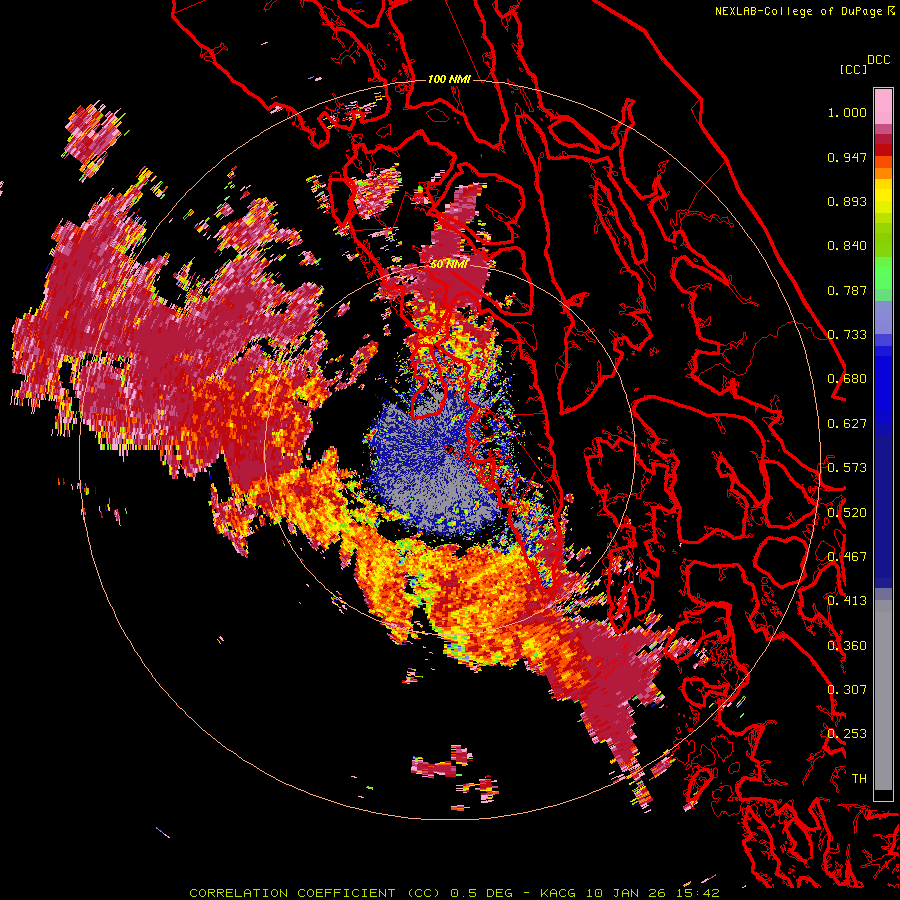The height and width of the screenshot is (900, 900).
Task: Click the radar site marker at the scan center
Action: (x=448, y=449)
